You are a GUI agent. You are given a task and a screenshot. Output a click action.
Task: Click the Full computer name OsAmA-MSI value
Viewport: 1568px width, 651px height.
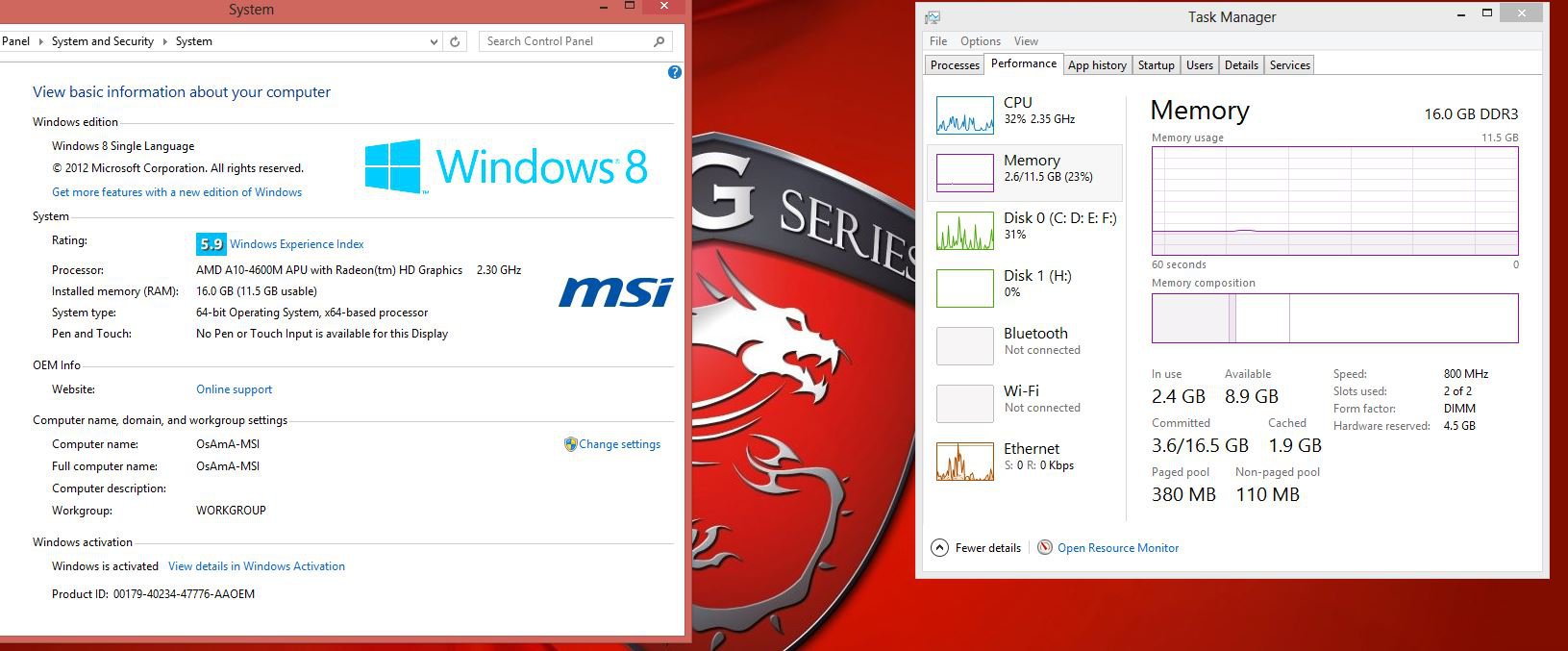[228, 466]
